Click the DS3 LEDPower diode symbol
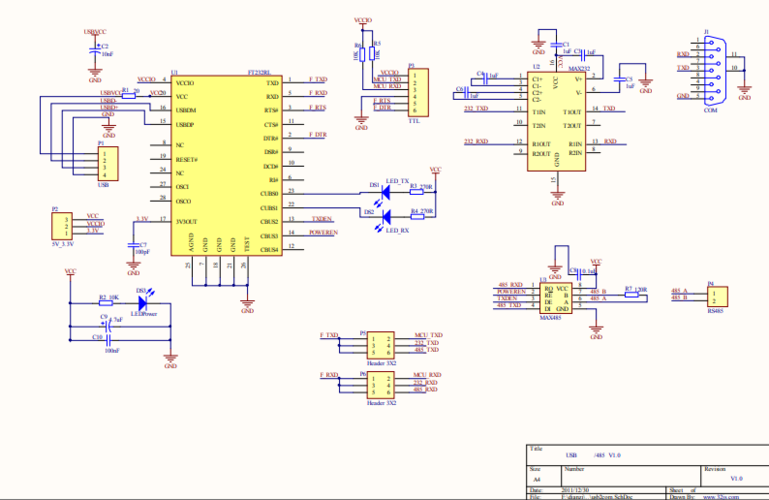 [x=143, y=300]
